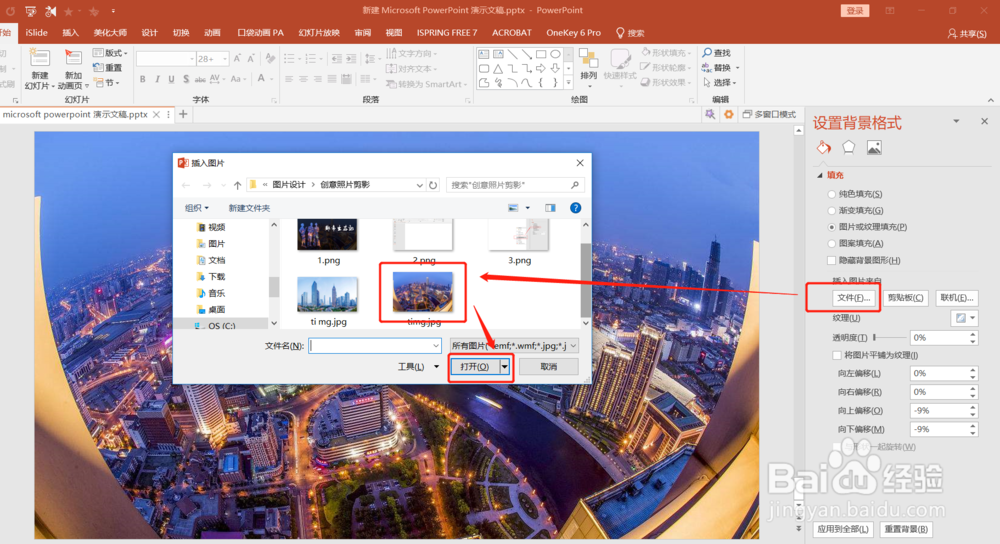
Task: Open the Fill bucket tab in format pane
Action: [823, 147]
